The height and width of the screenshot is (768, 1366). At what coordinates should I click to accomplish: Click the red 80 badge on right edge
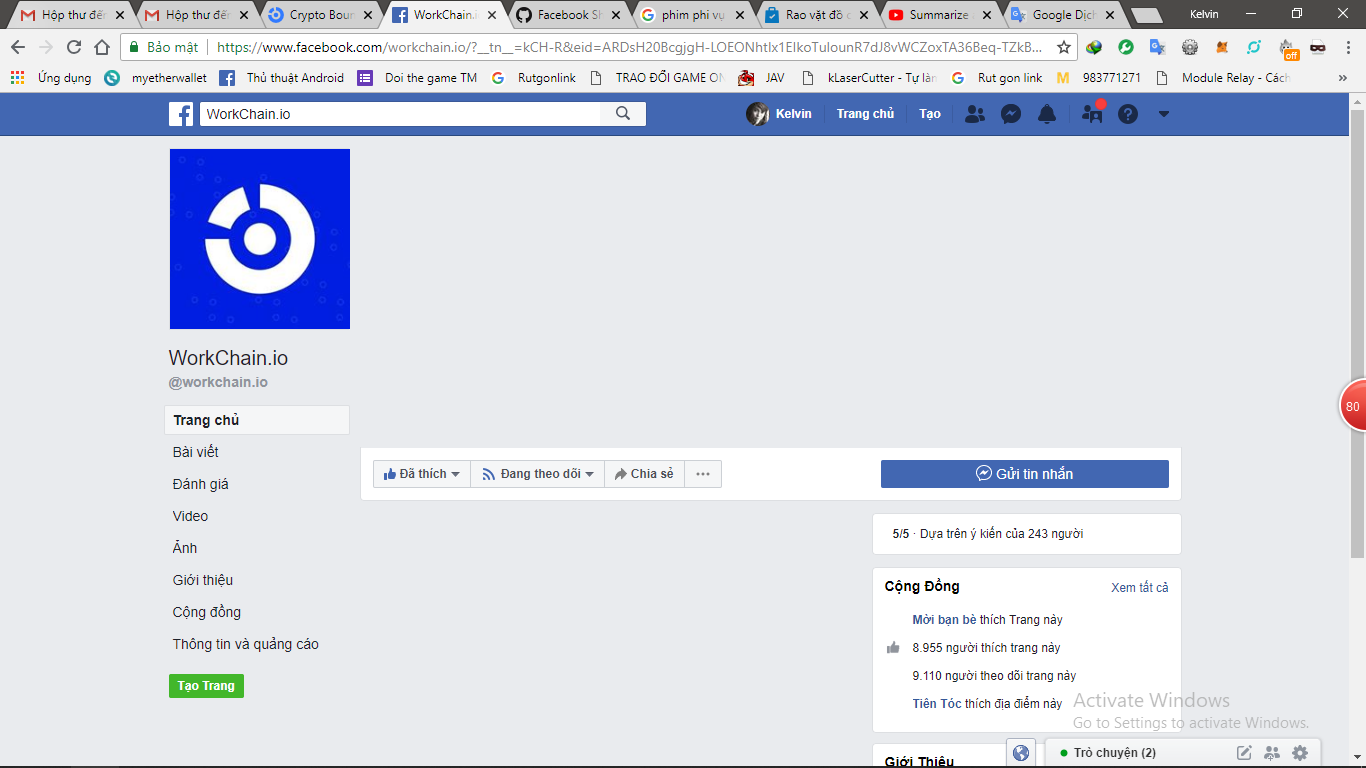[1353, 406]
